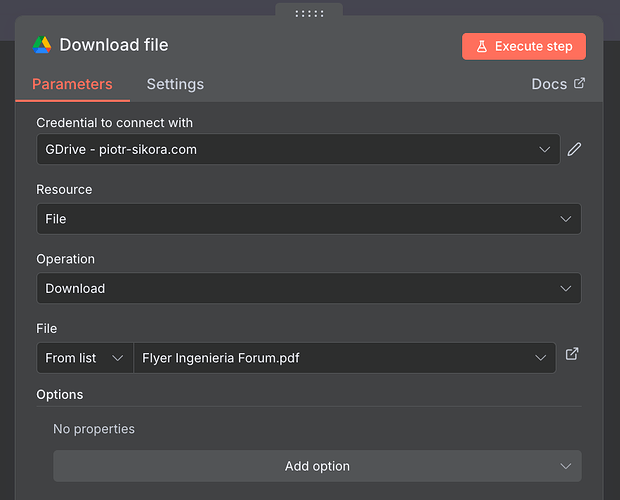Click the dotted drag handle at top
620x500 pixels.
[x=309, y=13]
